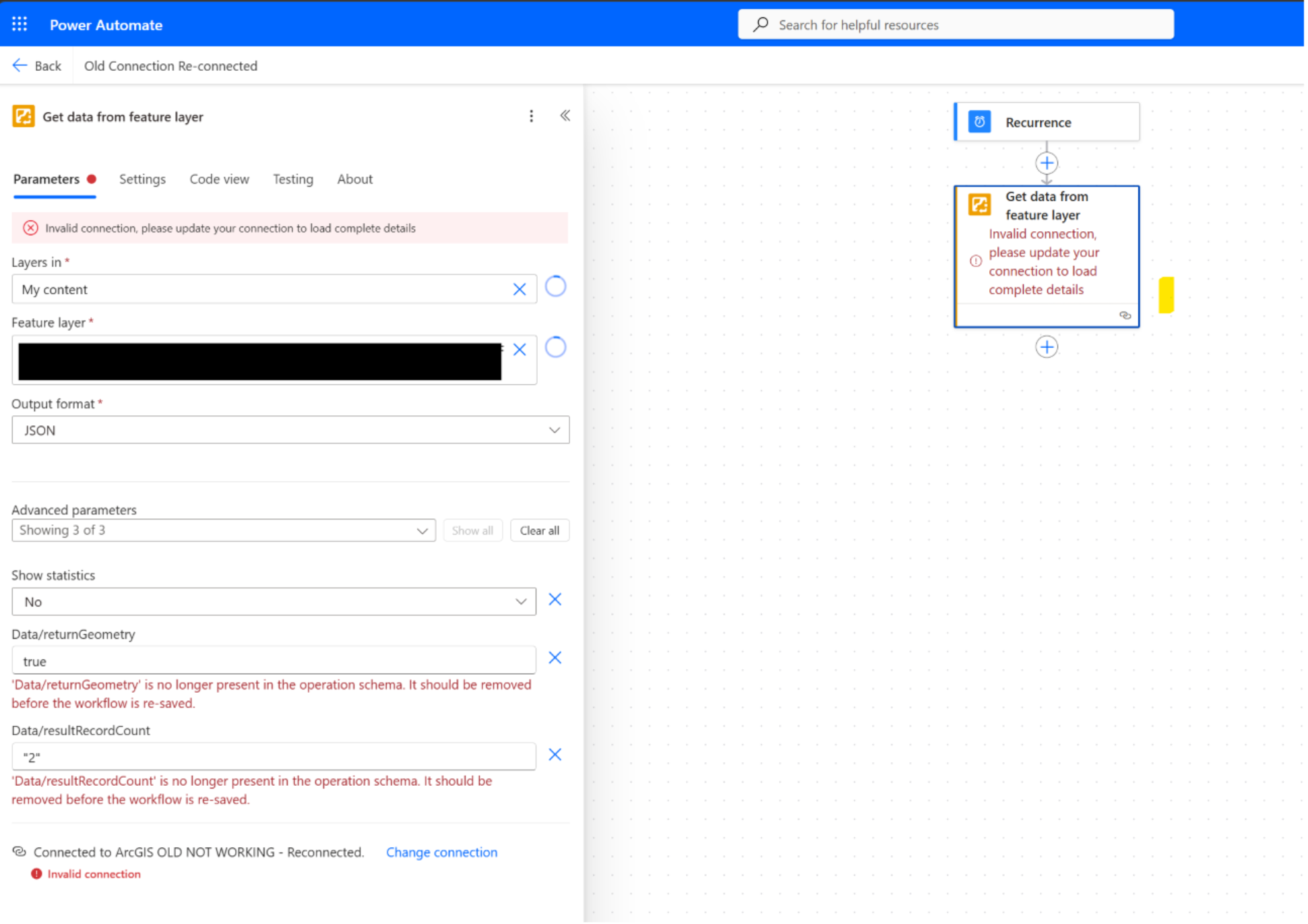
Task: Clear the Layers in field value
Action: click(520, 289)
